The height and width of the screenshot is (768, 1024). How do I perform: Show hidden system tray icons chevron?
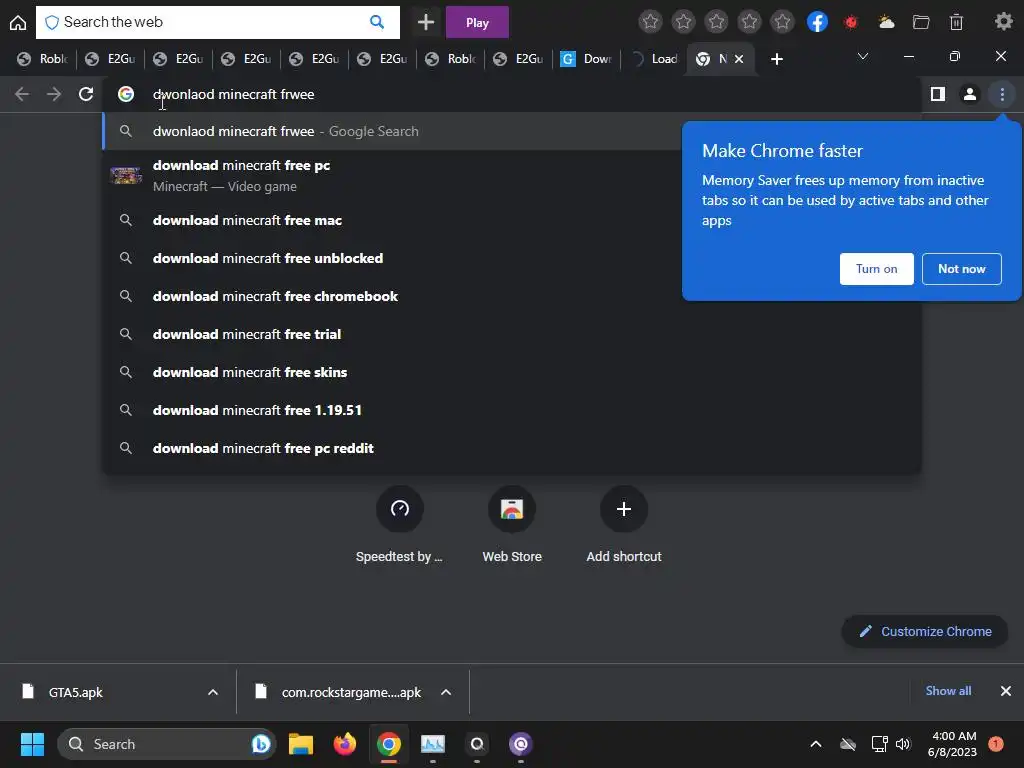816,744
